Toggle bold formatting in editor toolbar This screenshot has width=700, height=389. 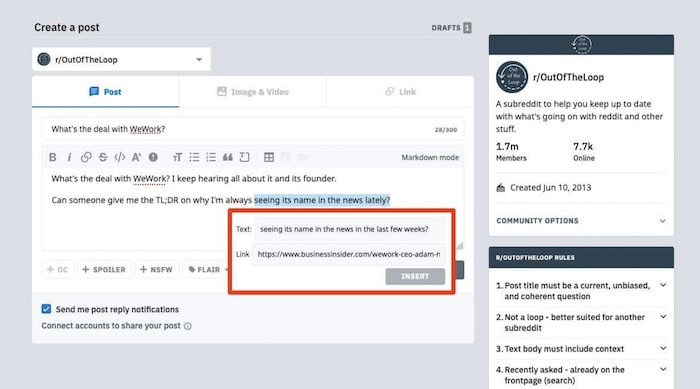53,157
